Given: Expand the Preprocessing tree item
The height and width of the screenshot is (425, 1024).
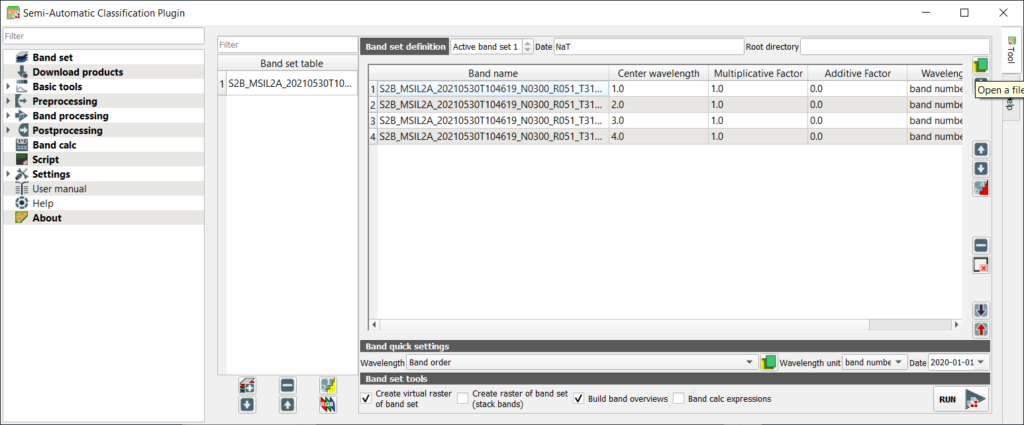Looking at the screenshot, I should tap(8, 101).
